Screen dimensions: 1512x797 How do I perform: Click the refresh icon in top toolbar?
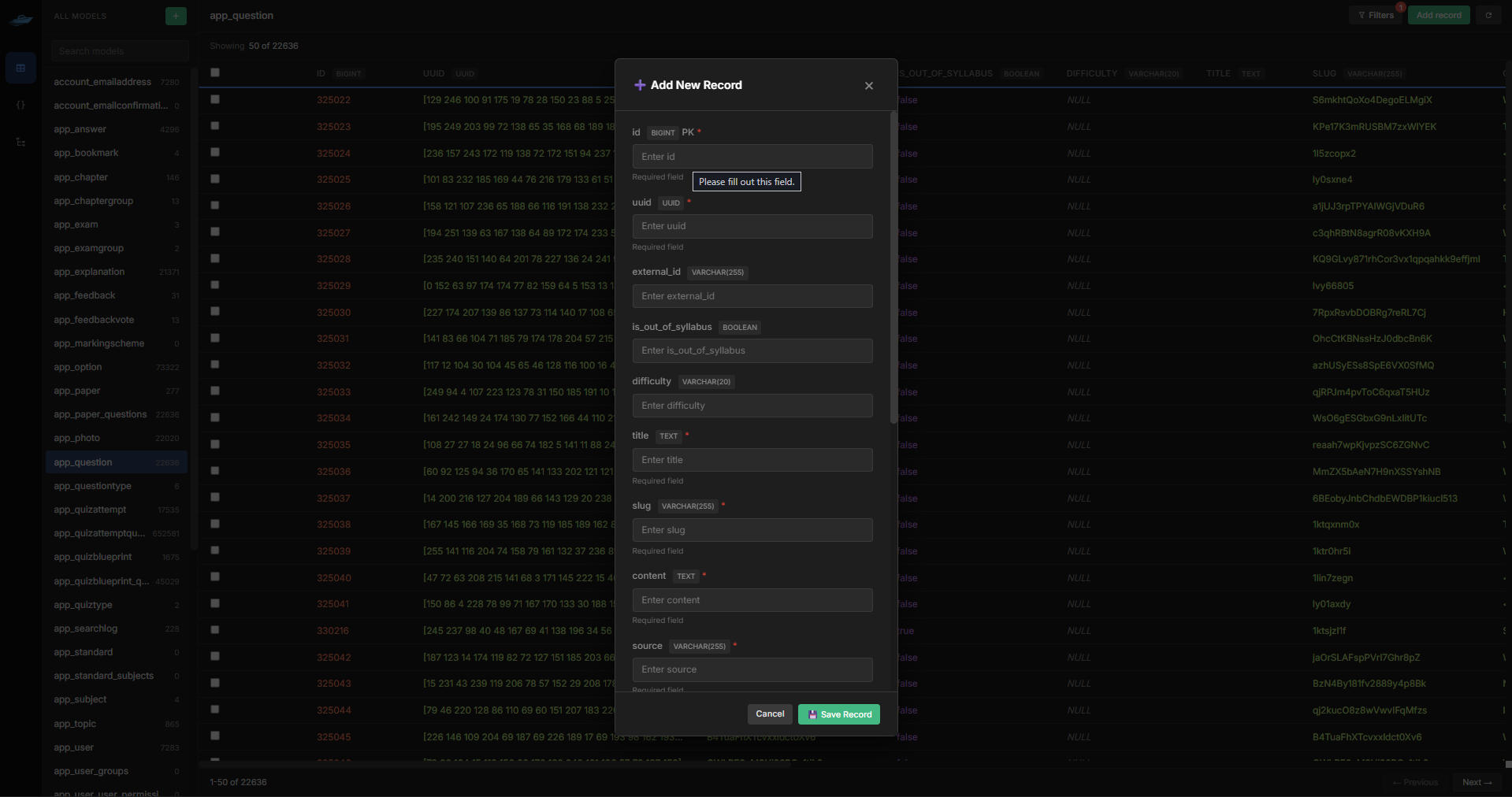click(1488, 15)
